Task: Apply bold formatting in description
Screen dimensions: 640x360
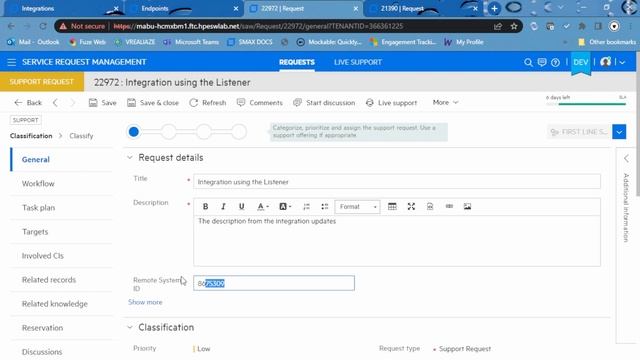Action: tap(205, 207)
